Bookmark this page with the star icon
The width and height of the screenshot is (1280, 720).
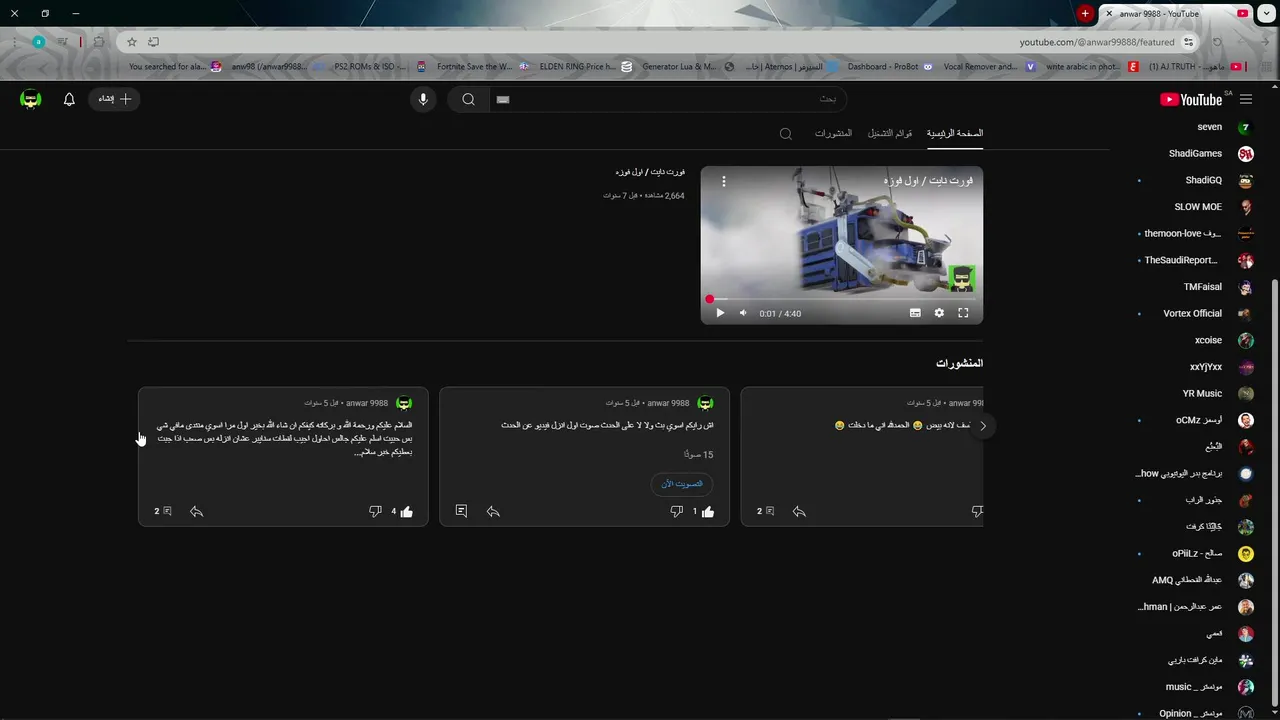click(x=131, y=42)
